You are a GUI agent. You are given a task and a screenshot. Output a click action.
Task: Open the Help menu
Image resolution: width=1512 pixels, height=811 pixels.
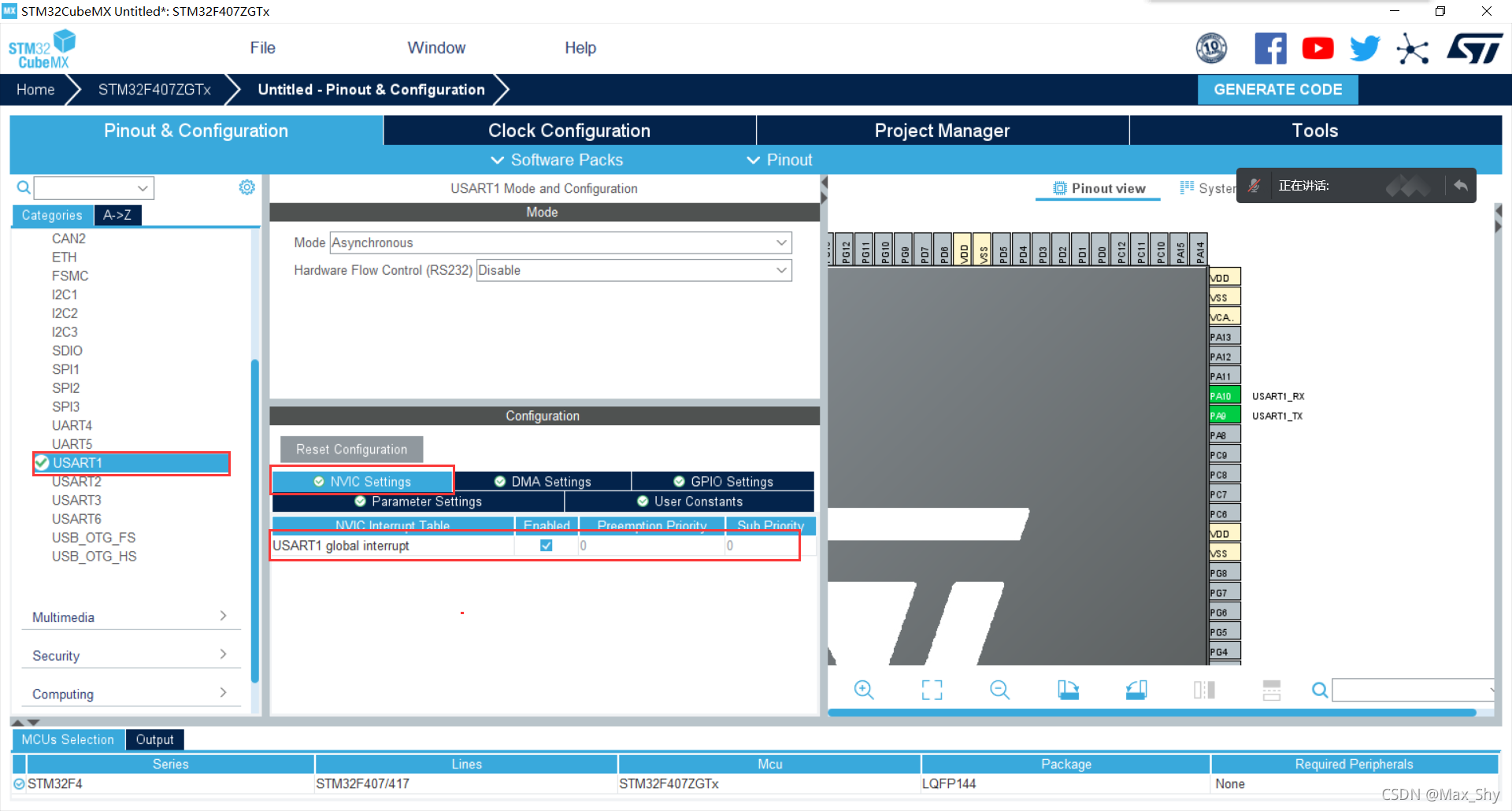tap(580, 48)
